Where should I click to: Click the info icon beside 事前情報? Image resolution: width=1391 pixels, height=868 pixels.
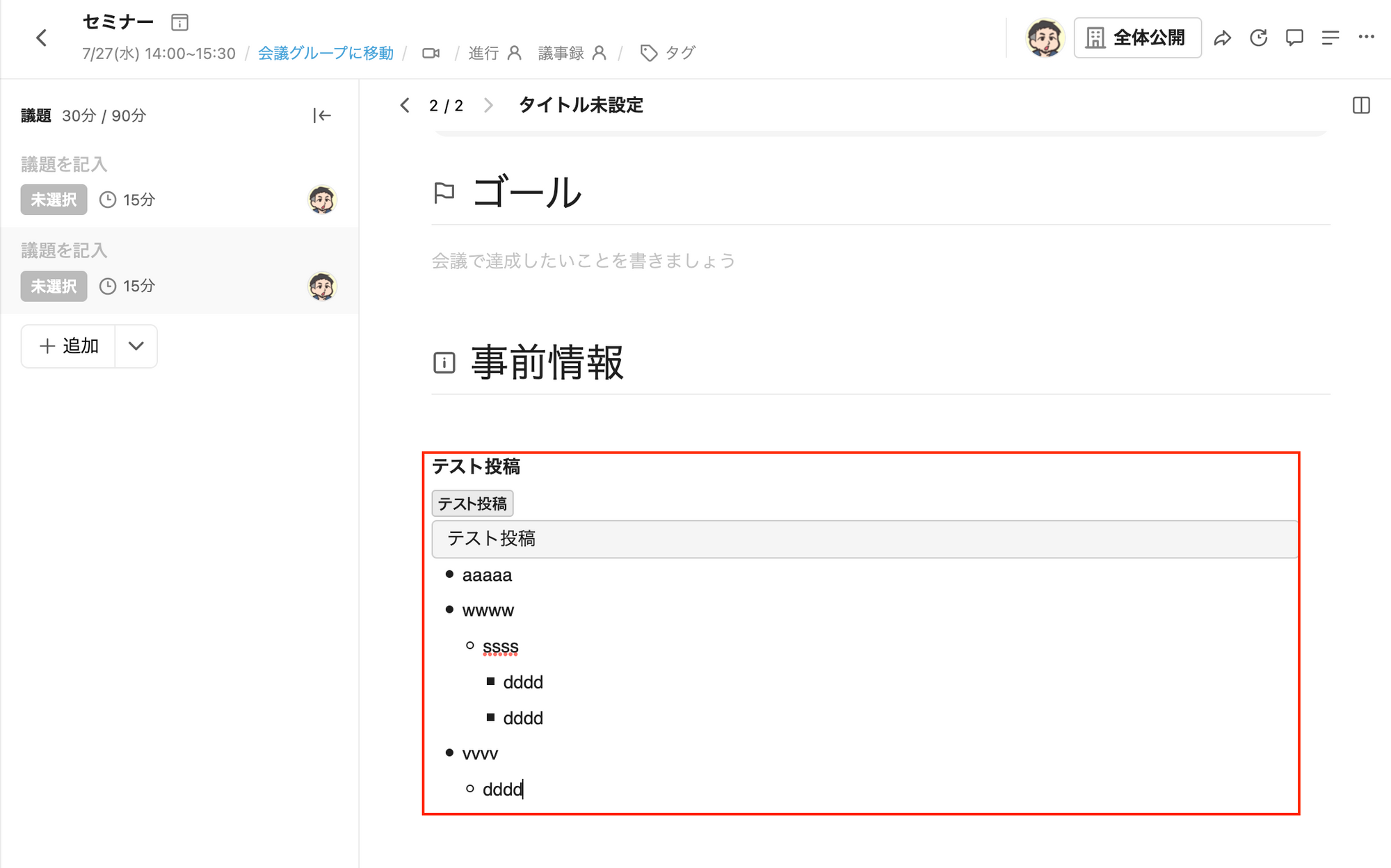tap(444, 362)
